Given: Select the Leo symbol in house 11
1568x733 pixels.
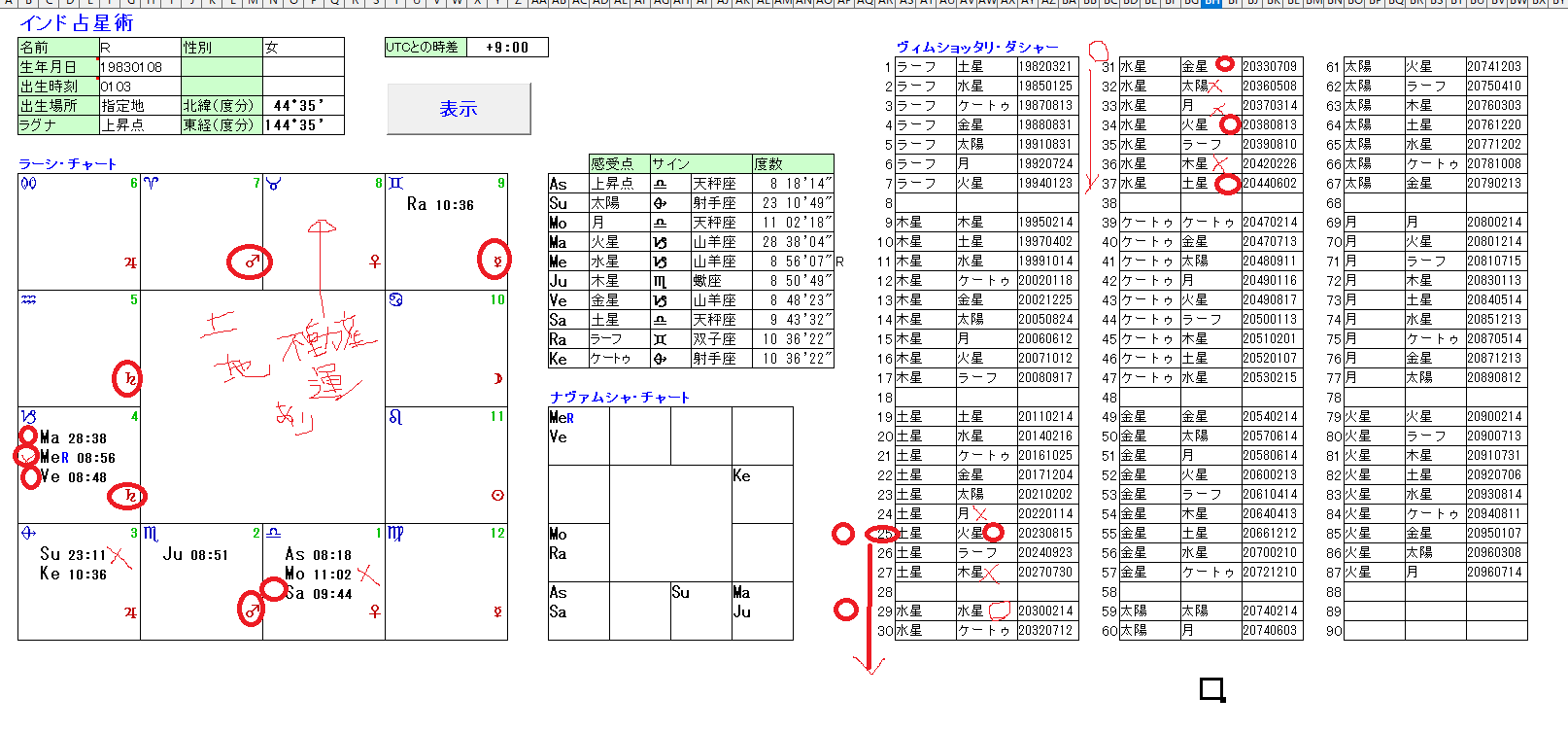Looking at the screenshot, I should (395, 417).
